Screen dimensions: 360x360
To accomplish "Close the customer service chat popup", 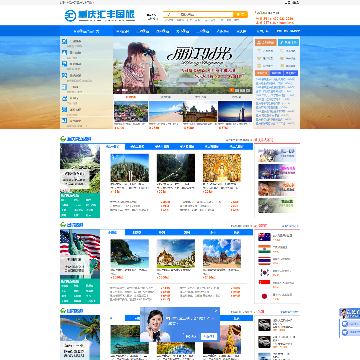I will 216,311.
